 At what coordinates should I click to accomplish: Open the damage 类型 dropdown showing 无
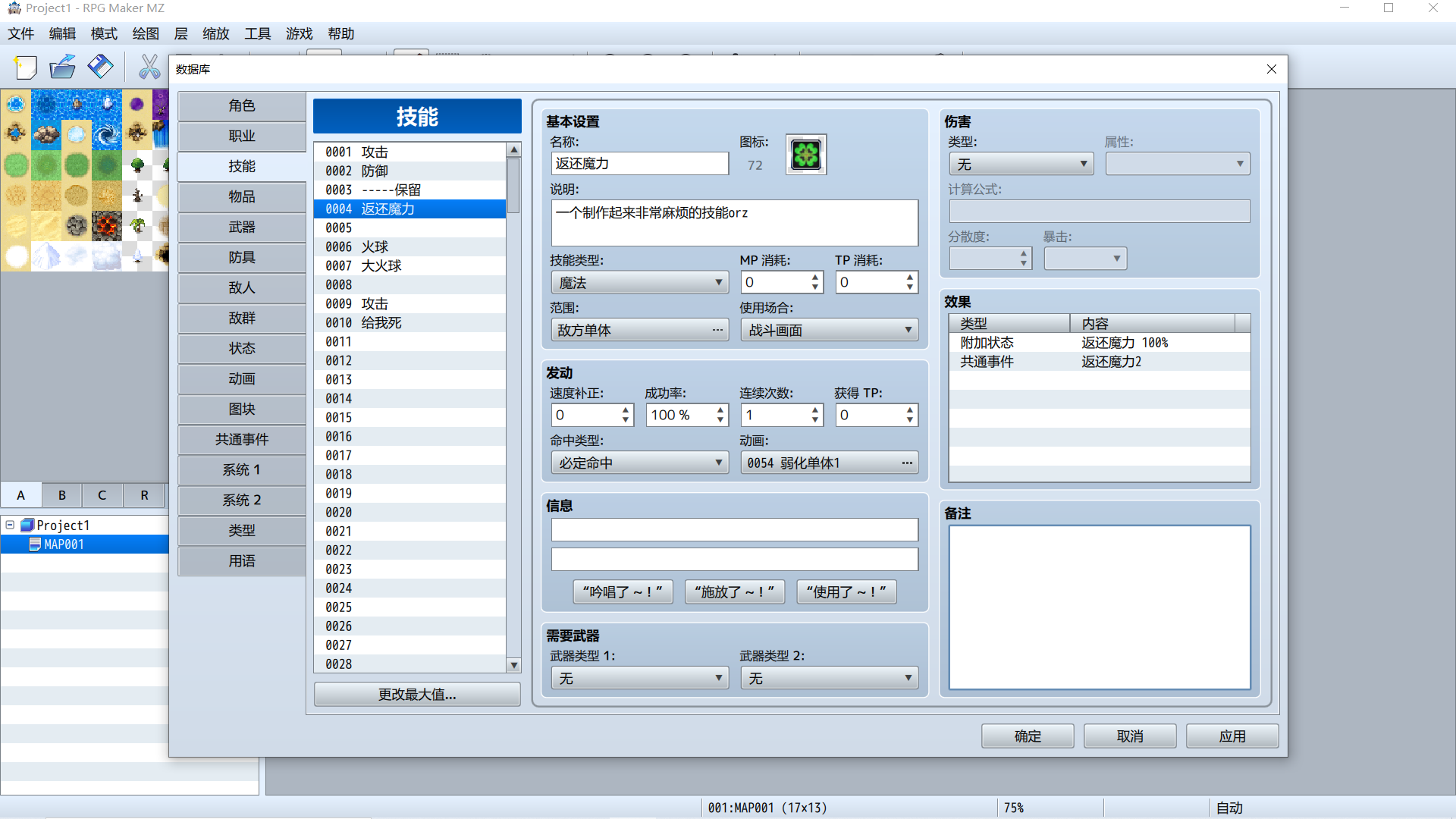[1021, 164]
